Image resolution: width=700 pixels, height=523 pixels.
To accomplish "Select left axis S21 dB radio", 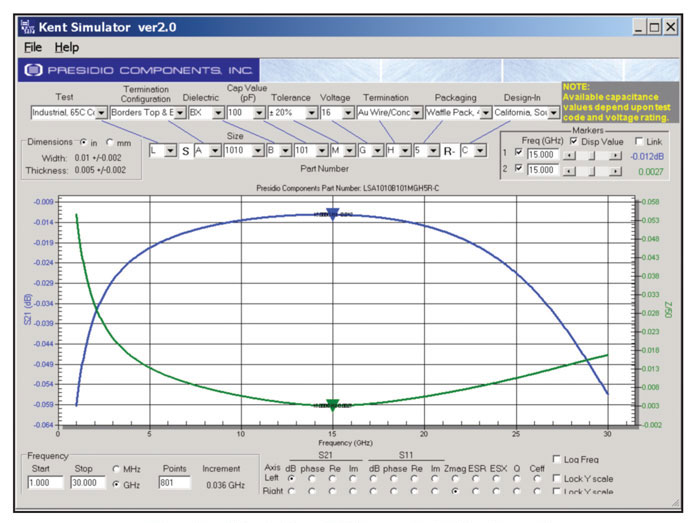I will (292, 479).
